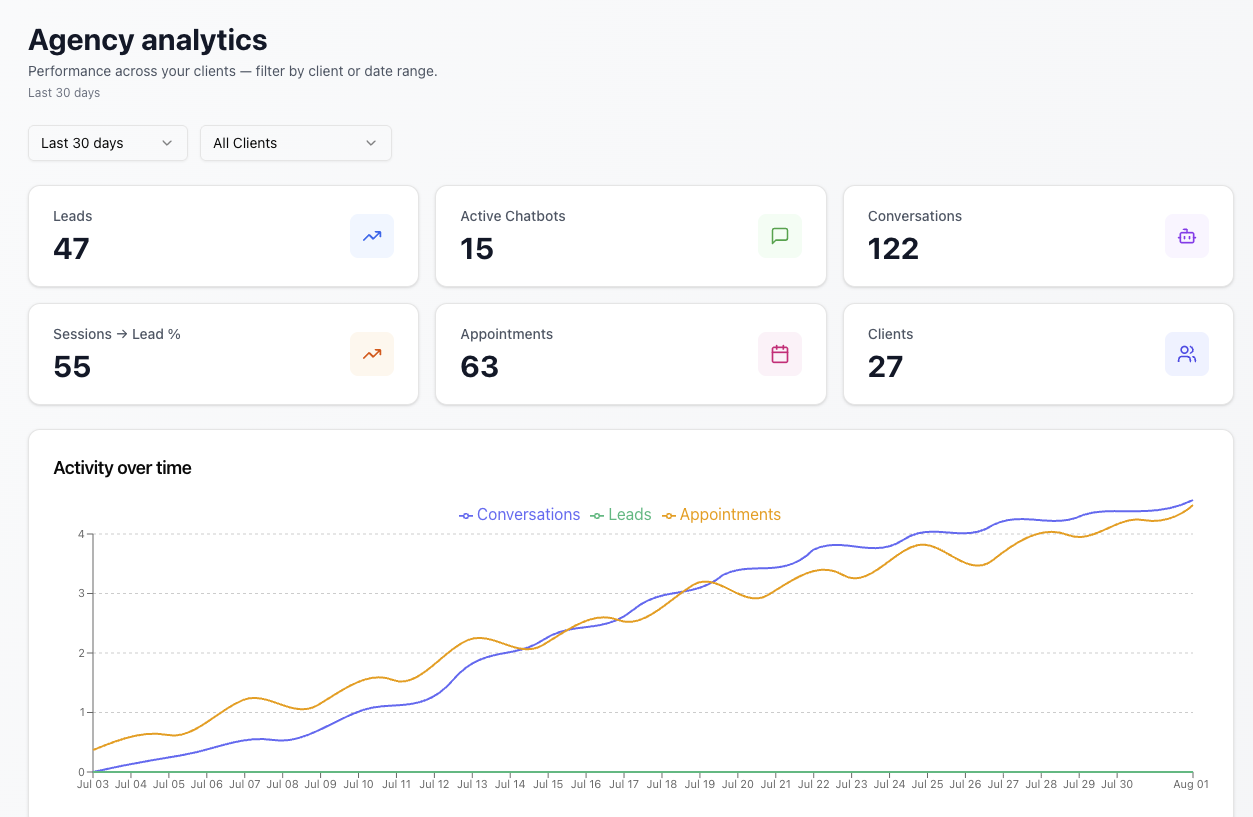1253x817 pixels.
Task: Click the Jul 30 x-axis label
Action: (1117, 785)
